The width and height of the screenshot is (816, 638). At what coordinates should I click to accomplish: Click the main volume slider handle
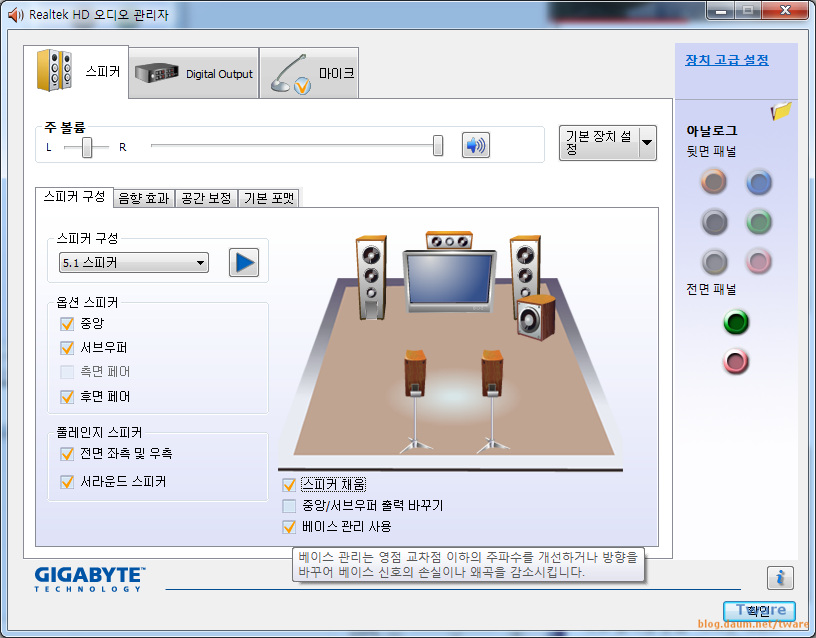438,146
